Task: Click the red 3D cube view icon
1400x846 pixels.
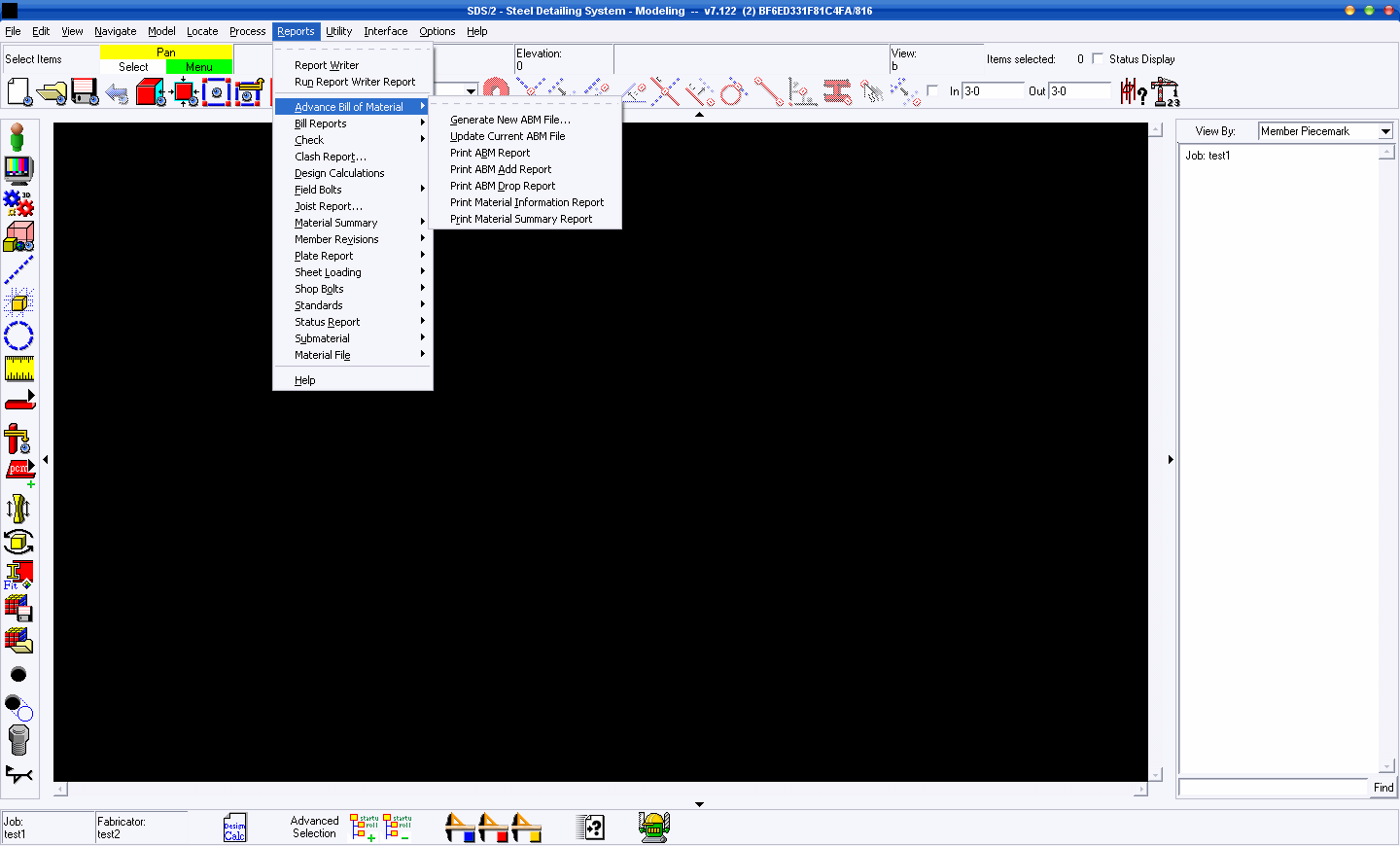Action: (x=151, y=92)
